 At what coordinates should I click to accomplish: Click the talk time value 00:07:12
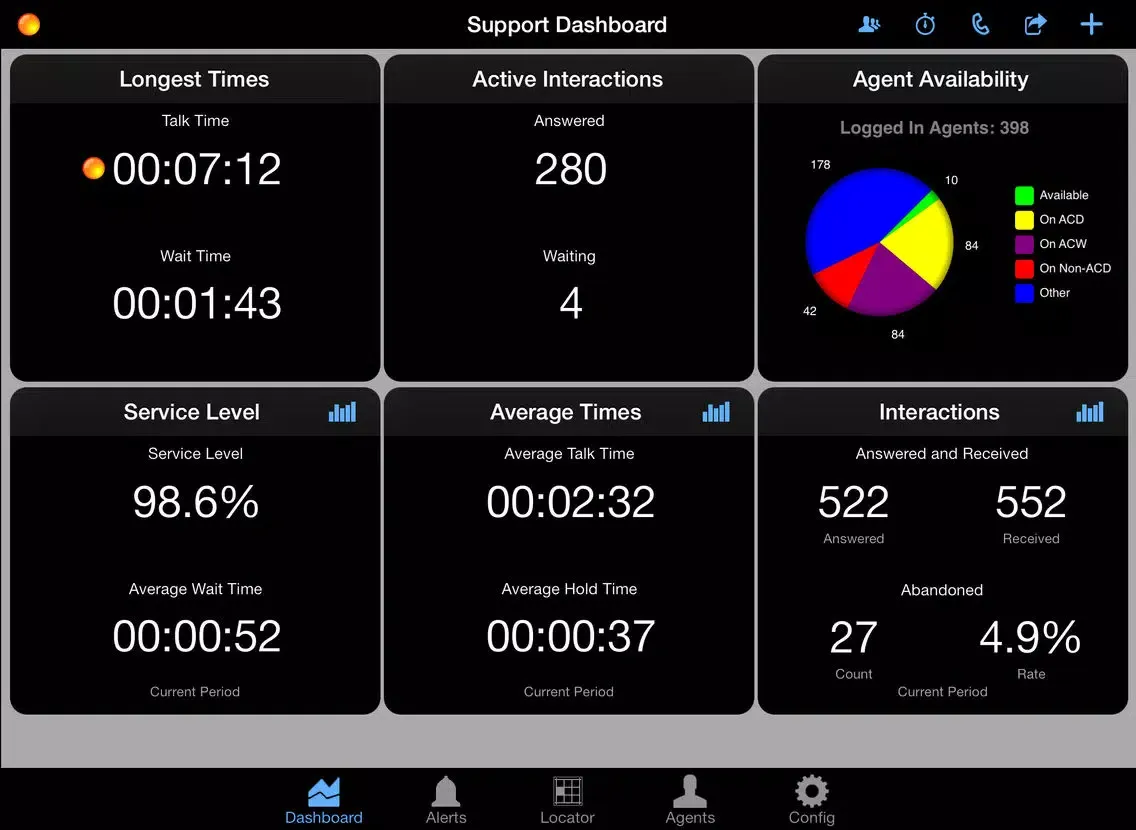[x=196, y=169]
